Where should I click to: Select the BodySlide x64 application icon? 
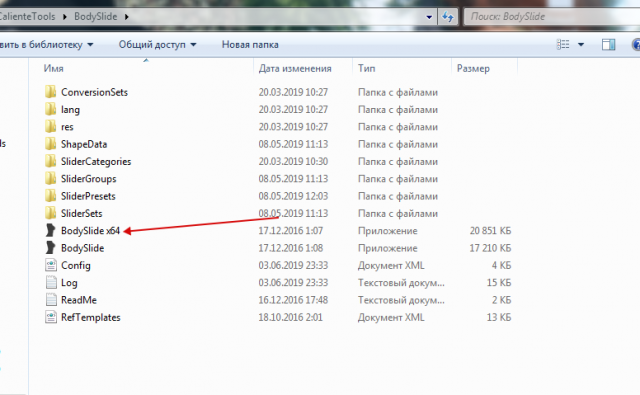click(x=50, y=231)
